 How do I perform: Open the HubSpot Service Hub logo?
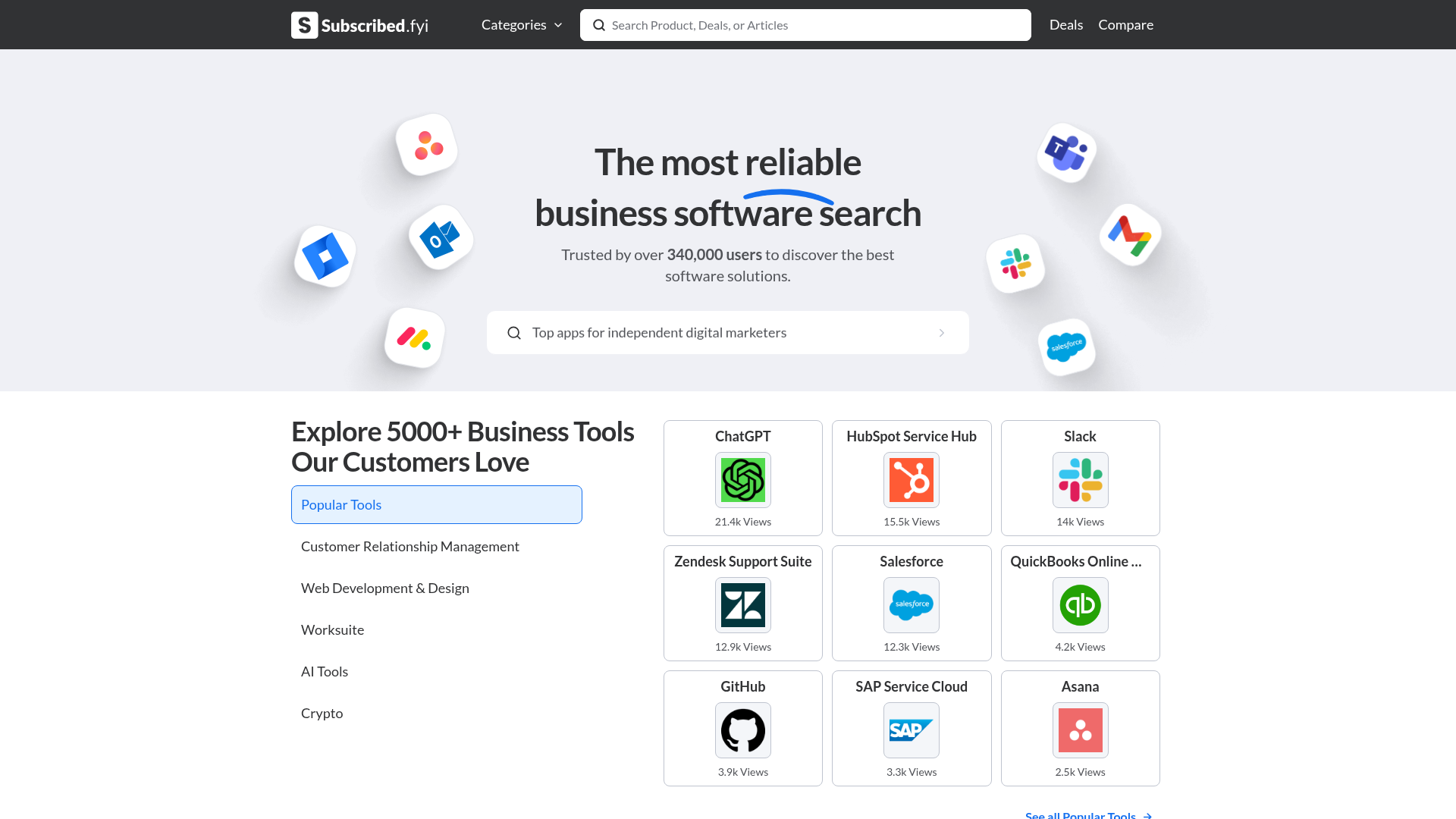click(x=912, y=480)
